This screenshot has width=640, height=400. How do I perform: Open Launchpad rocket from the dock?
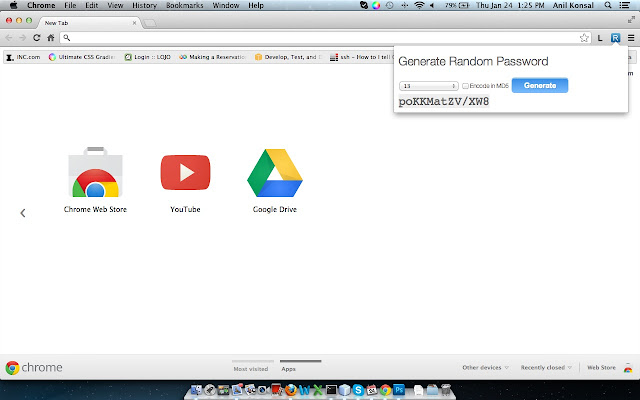coord(210,390)
